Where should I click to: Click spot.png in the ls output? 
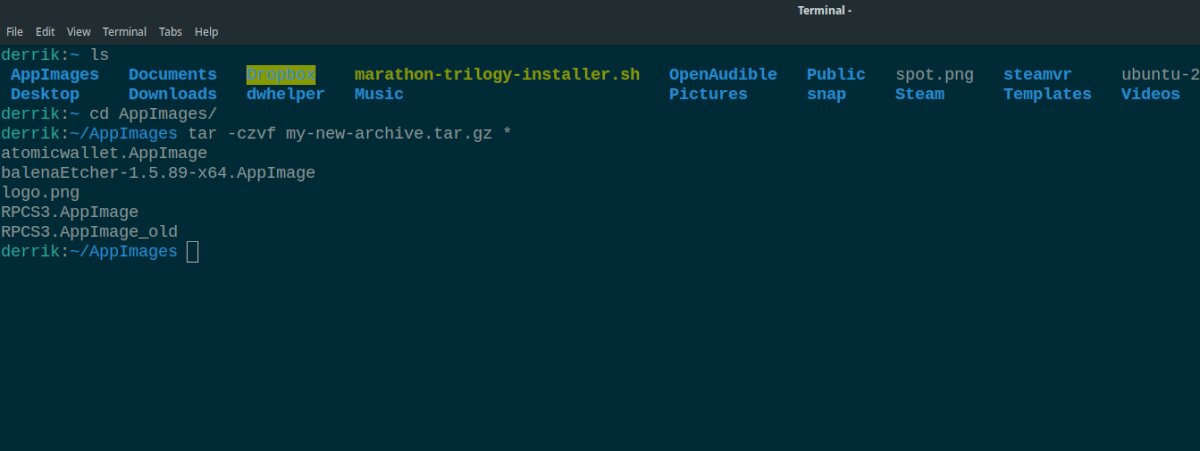[935, 74]
